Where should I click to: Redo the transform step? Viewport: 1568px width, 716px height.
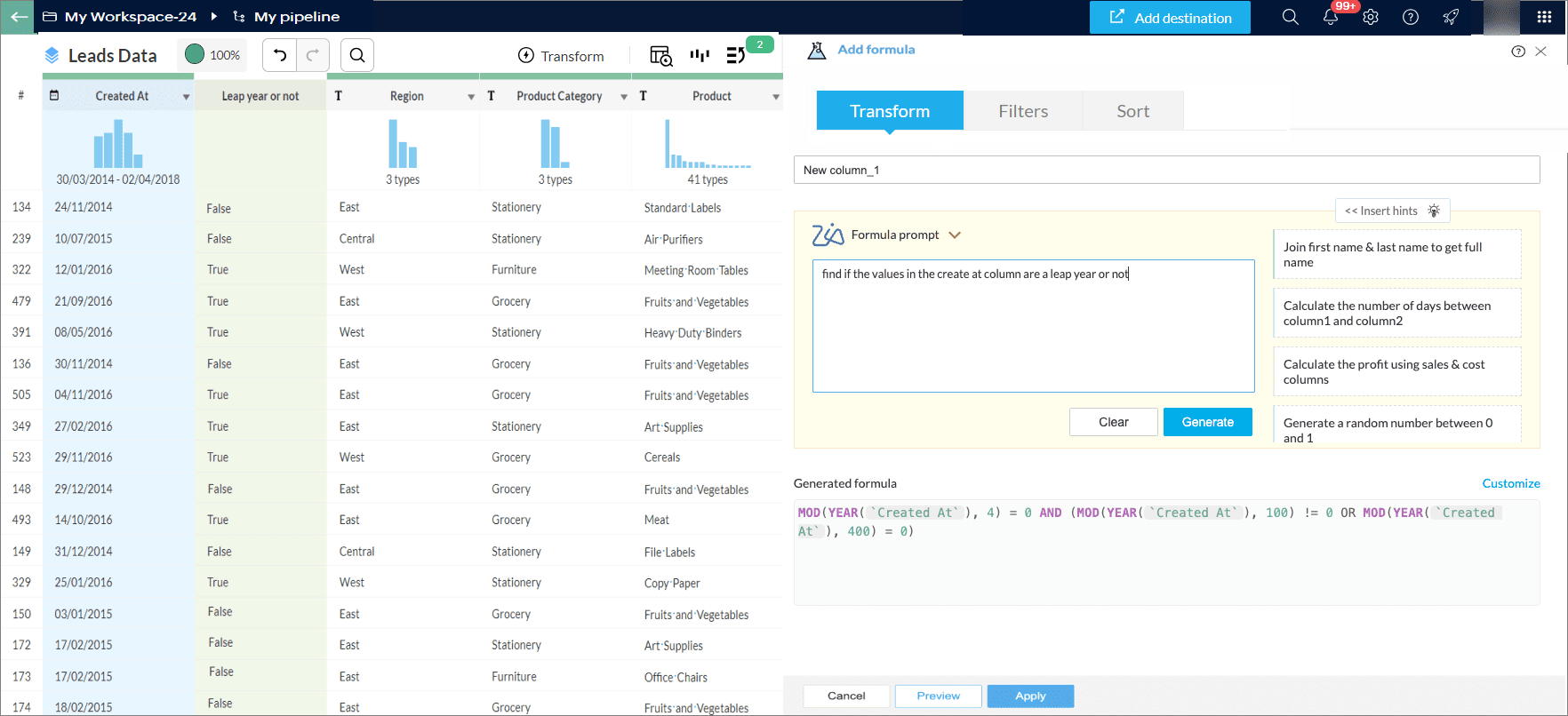[313, 55]
